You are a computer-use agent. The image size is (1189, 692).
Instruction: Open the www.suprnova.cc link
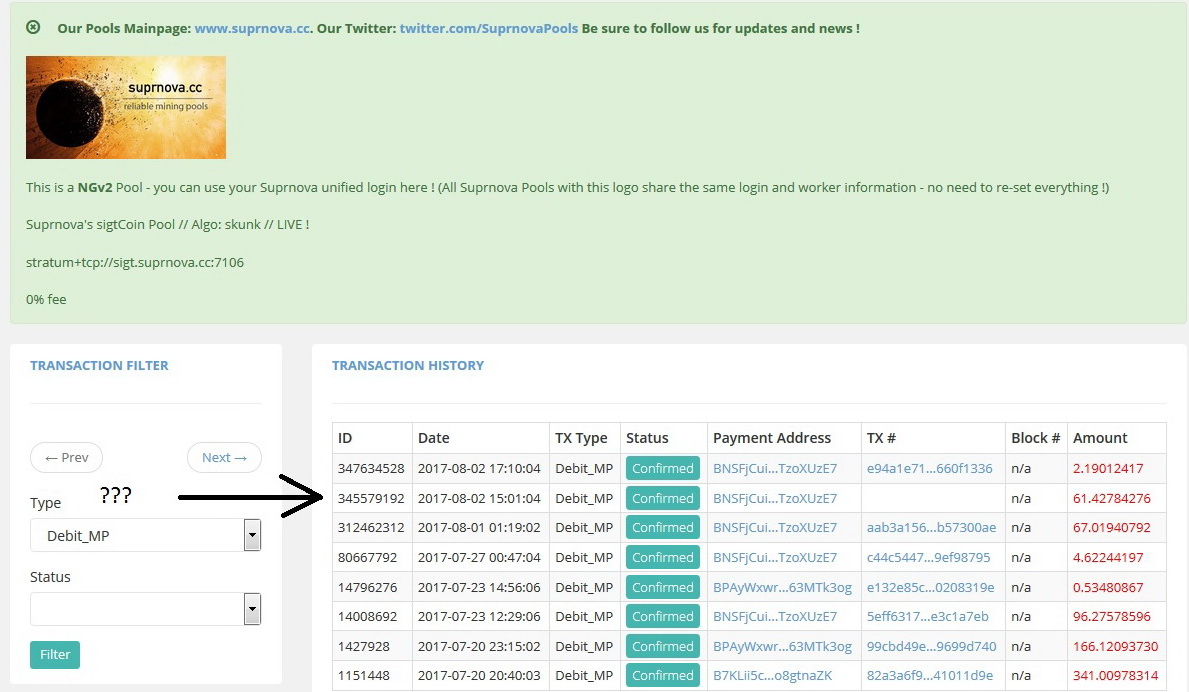(252, 28)
